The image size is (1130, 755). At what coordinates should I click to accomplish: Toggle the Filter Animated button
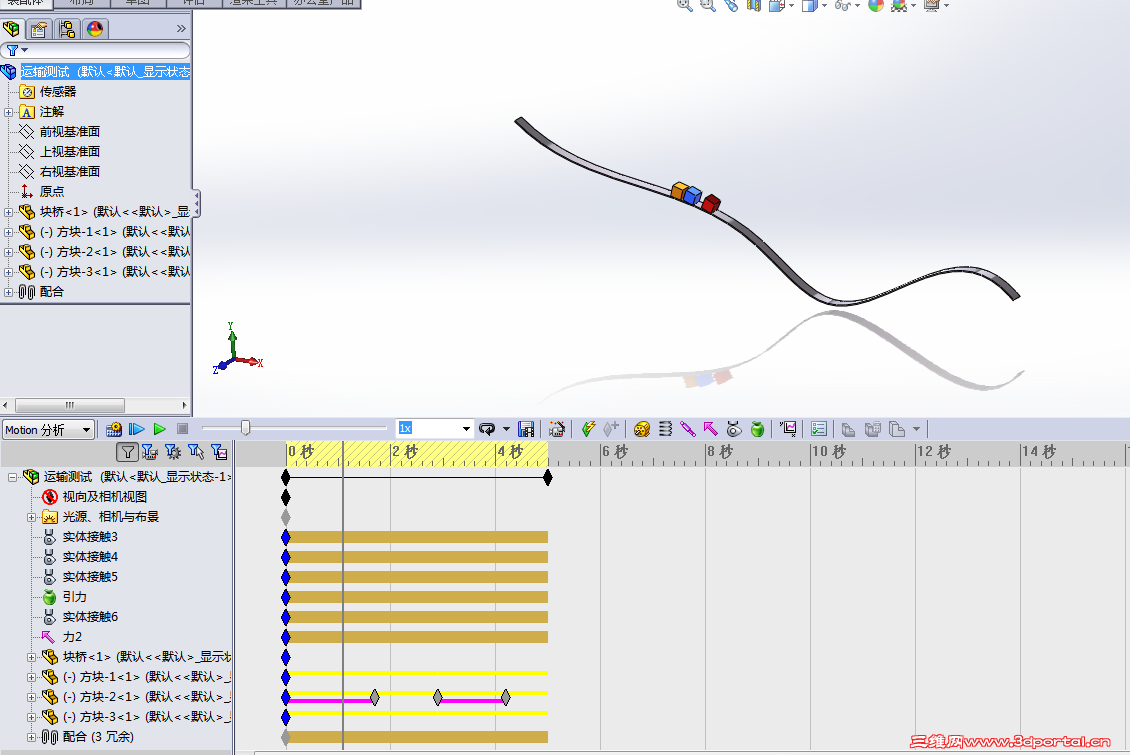pos(150,452)
